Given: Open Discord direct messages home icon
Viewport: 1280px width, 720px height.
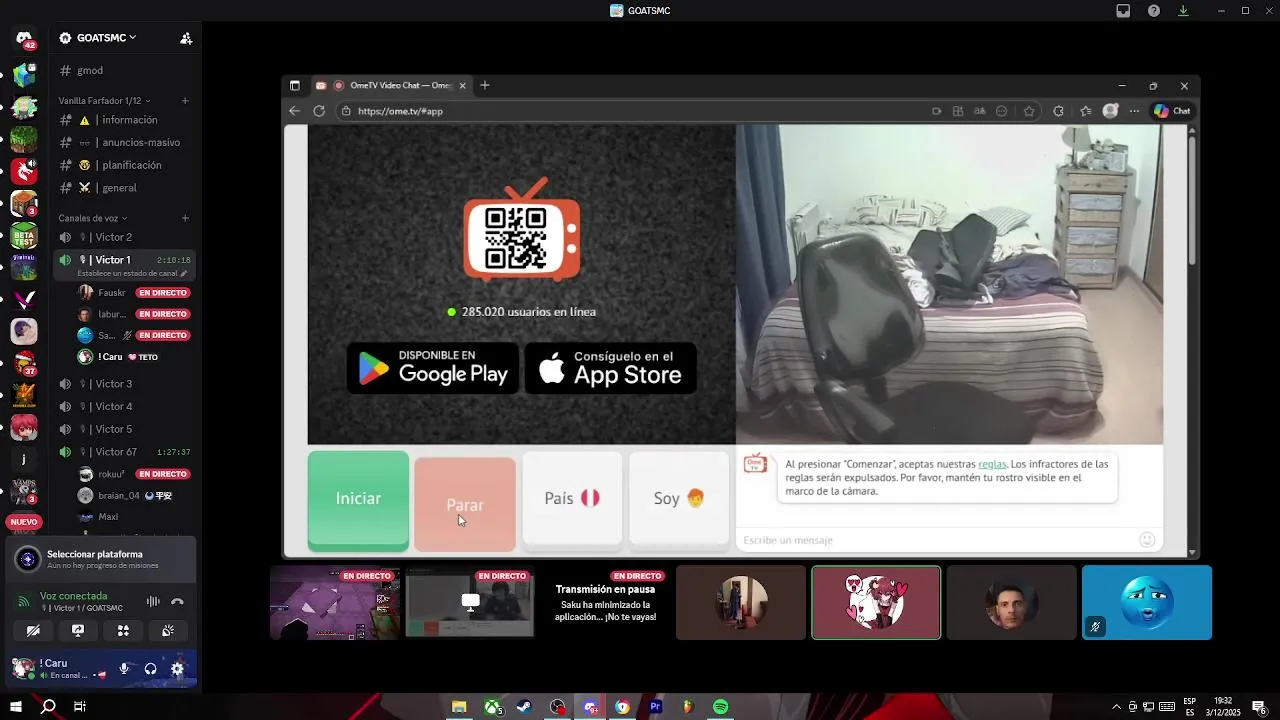Looking at the screenshot, I should tap(24, 38).
